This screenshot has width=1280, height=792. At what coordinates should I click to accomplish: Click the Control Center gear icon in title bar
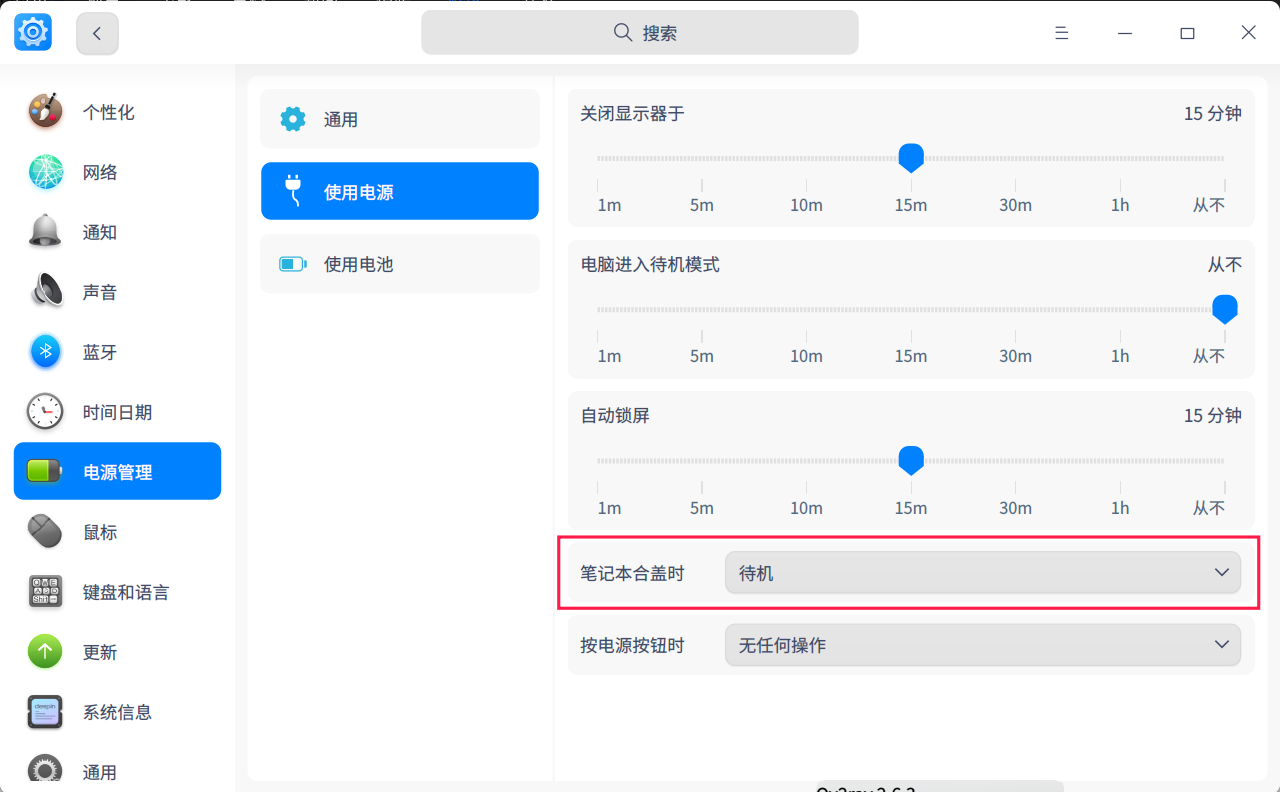33,33
